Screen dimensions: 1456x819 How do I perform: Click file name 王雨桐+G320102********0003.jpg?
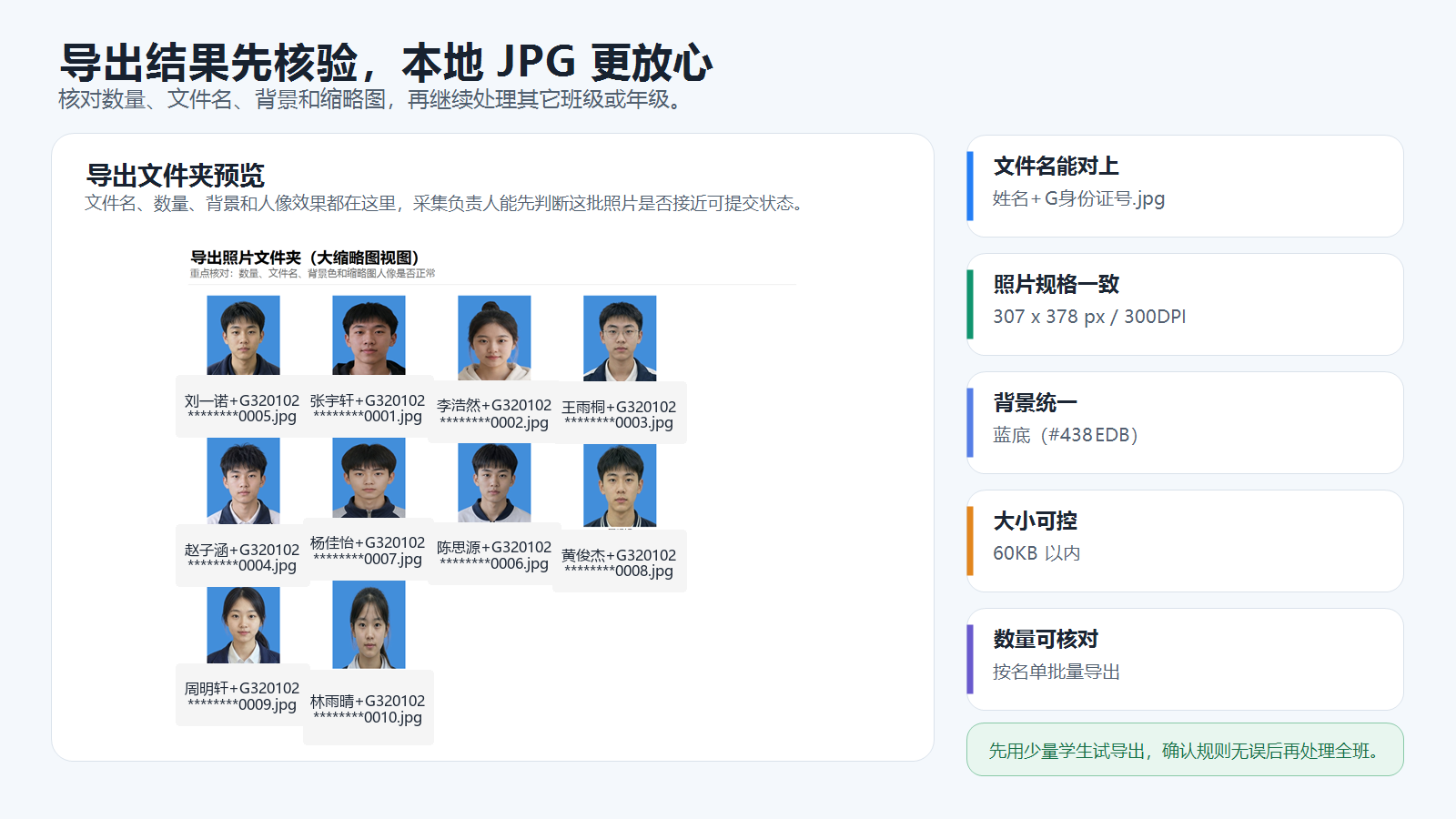619,415
